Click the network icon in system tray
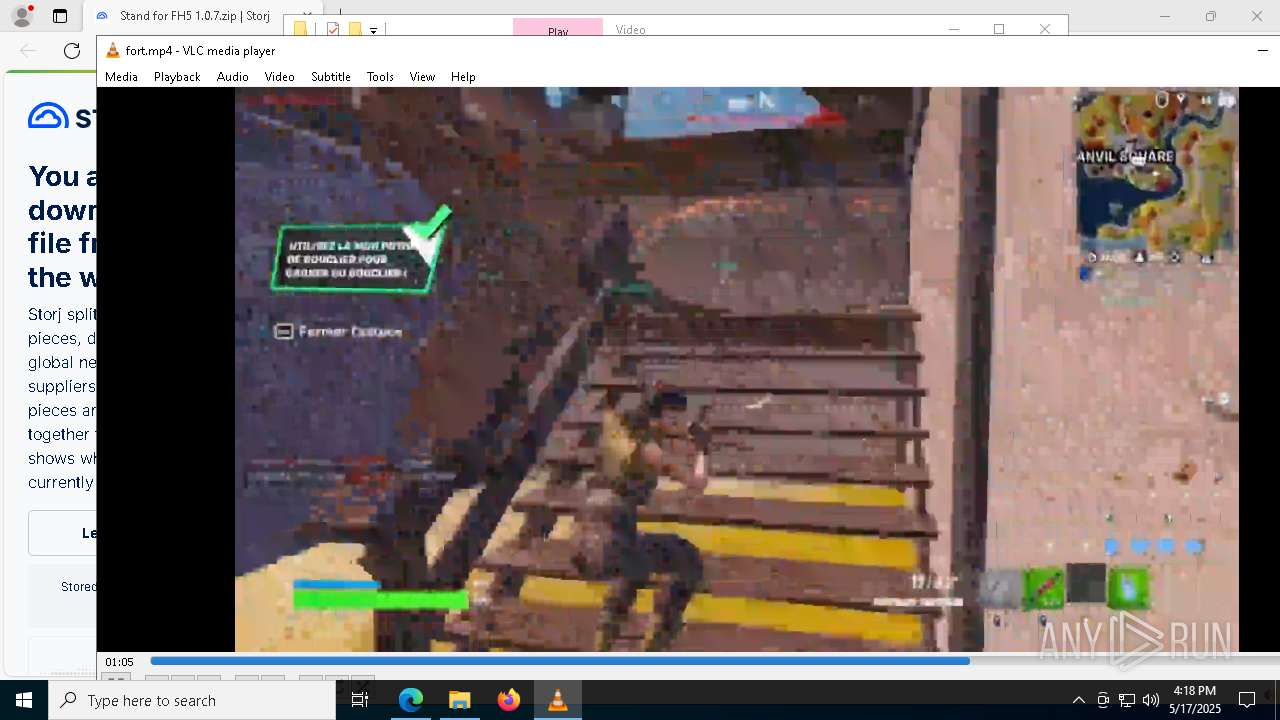The width and height of the screenshot is (1280, 720). click(x=1127, y=700)
